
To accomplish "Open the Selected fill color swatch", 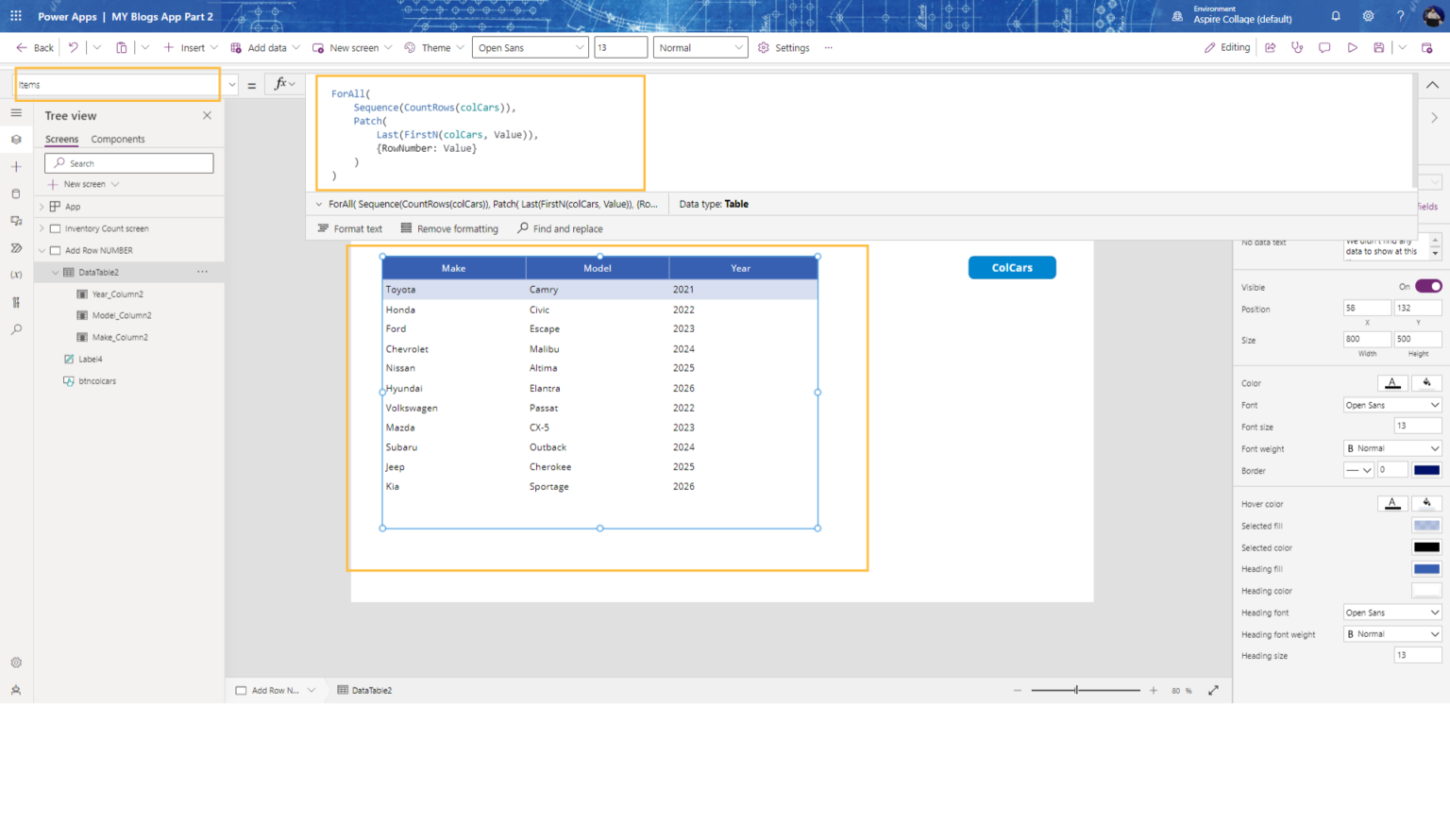I will pyautogui.click(x=1426, y=526).
